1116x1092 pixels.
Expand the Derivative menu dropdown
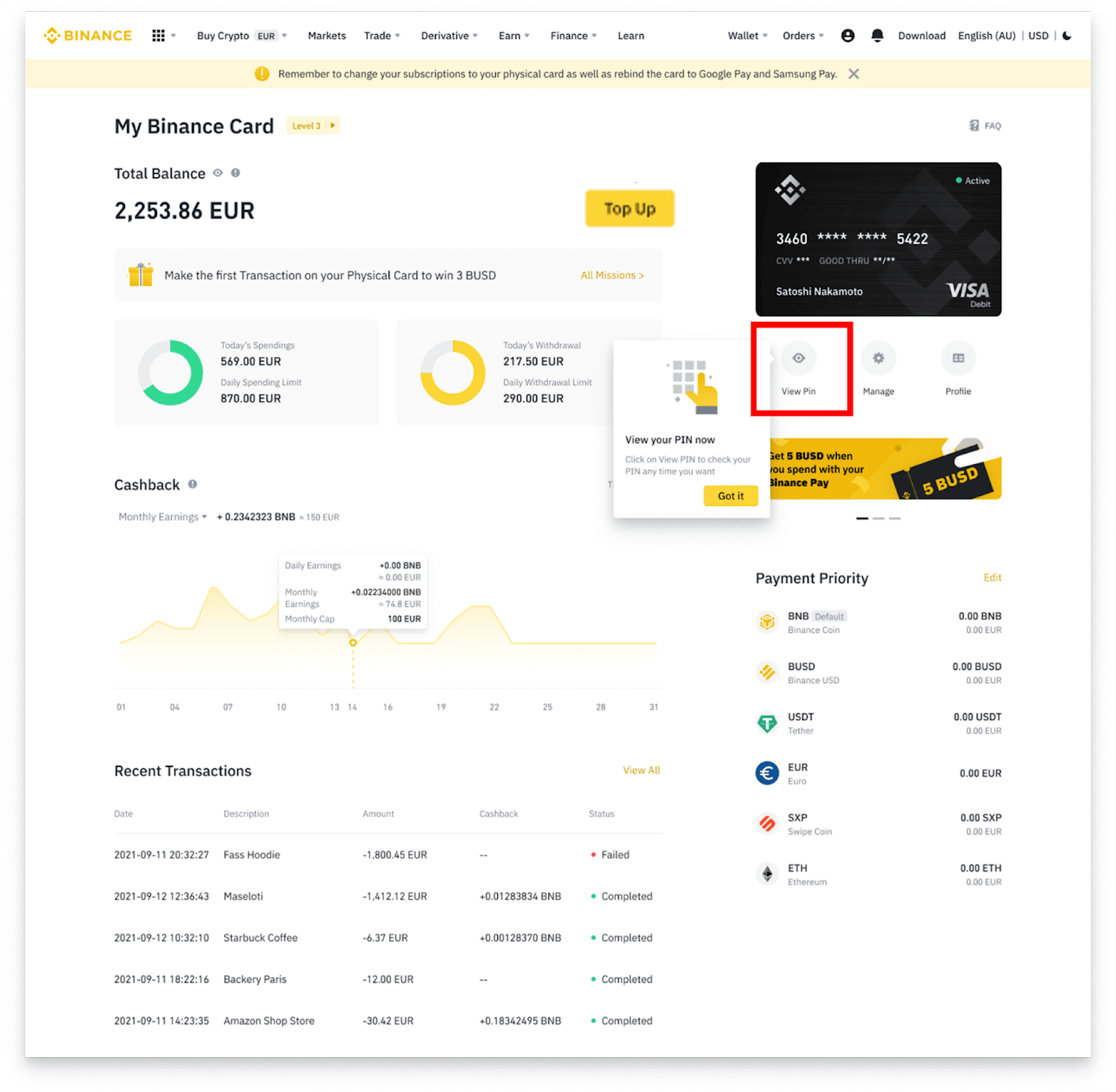[449, 36]
